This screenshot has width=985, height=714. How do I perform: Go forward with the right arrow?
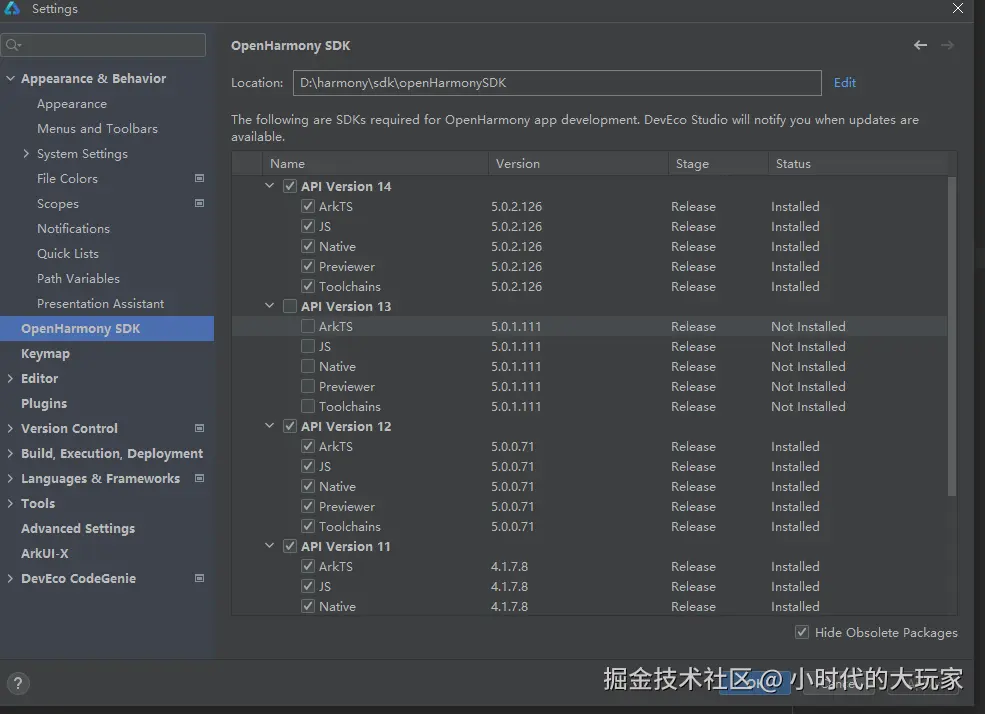tap(947, 45)
